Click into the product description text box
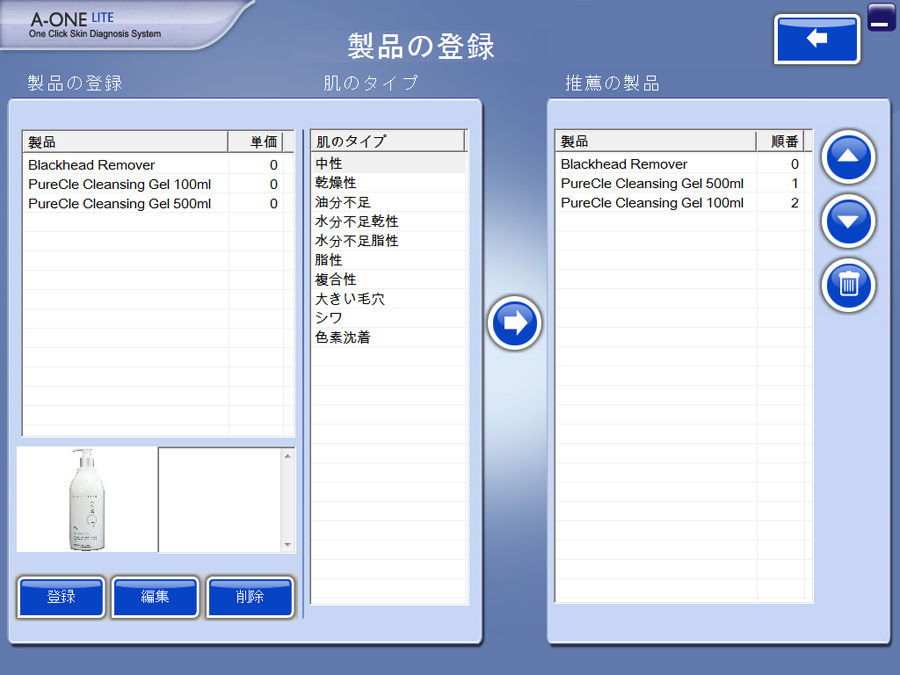900x675 pixels. click(220, 499)
